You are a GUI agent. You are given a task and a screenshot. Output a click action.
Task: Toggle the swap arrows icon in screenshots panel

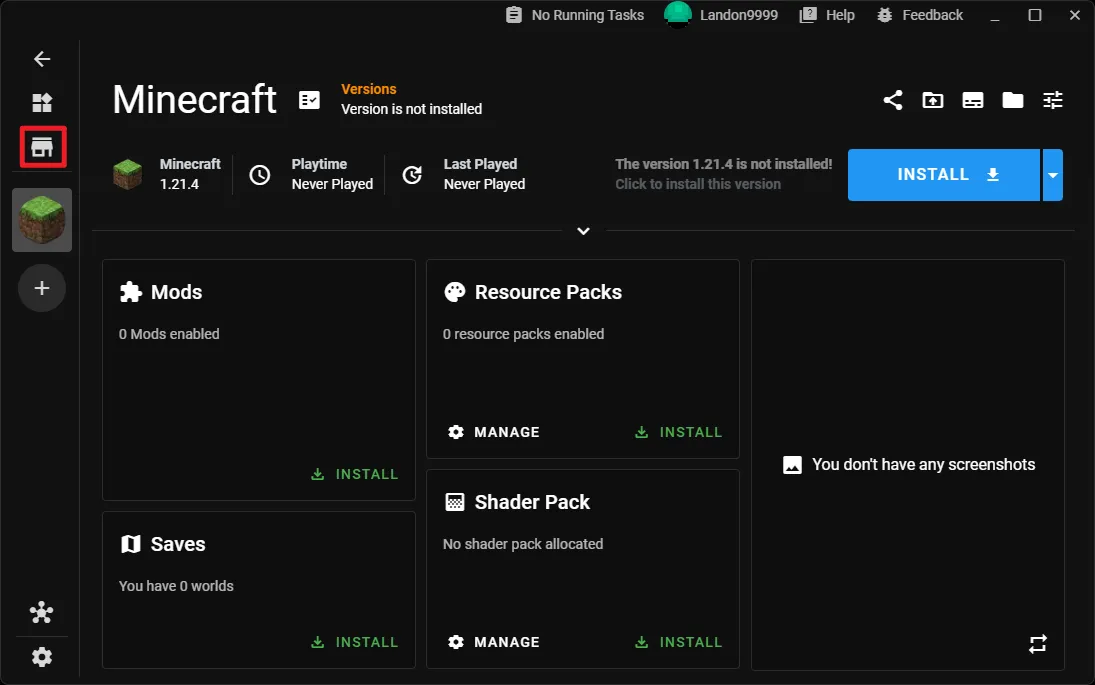[x=1038, y=643]
